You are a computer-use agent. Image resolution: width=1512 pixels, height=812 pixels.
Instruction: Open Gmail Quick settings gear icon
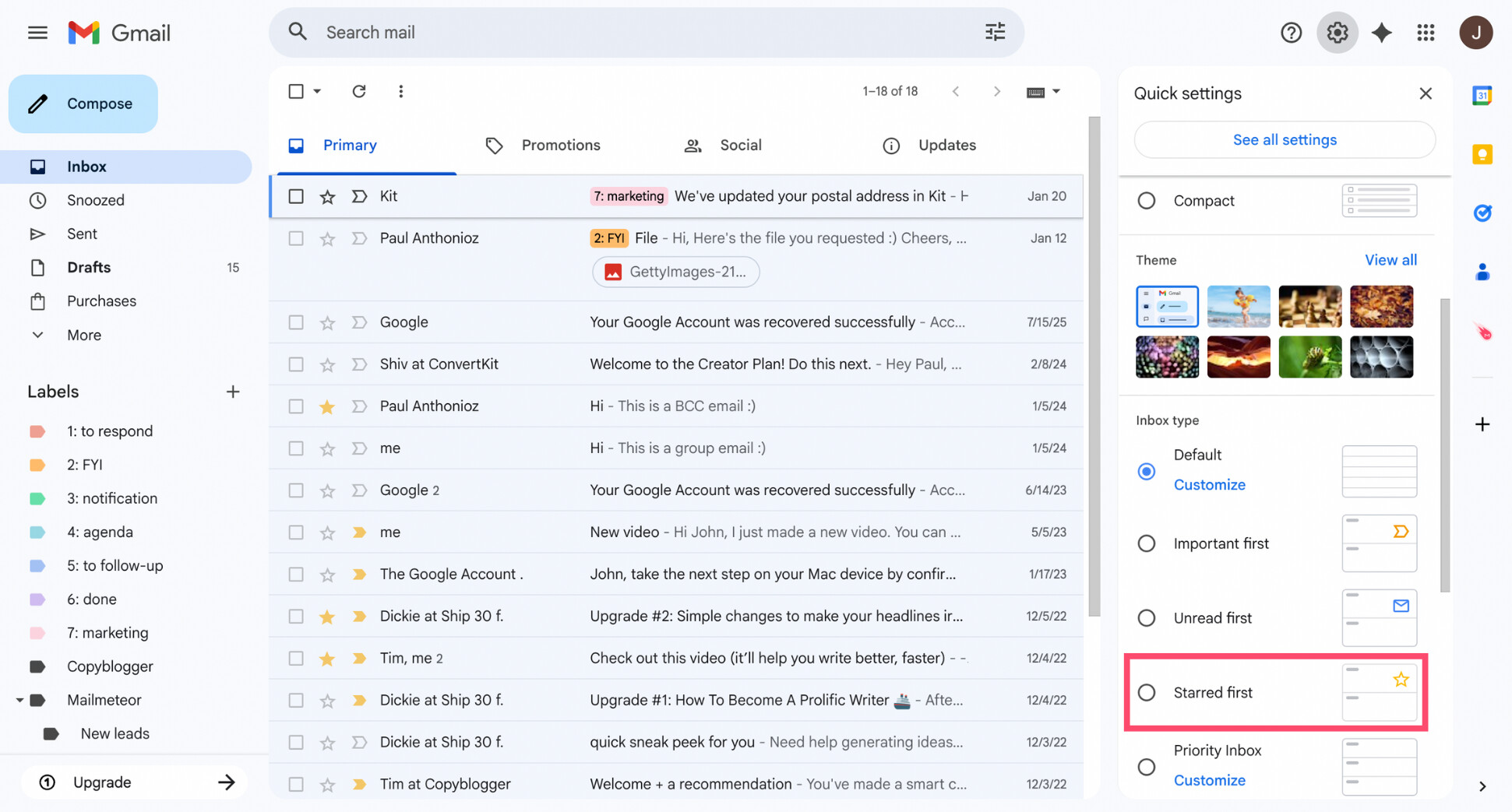coord(1337,32)
